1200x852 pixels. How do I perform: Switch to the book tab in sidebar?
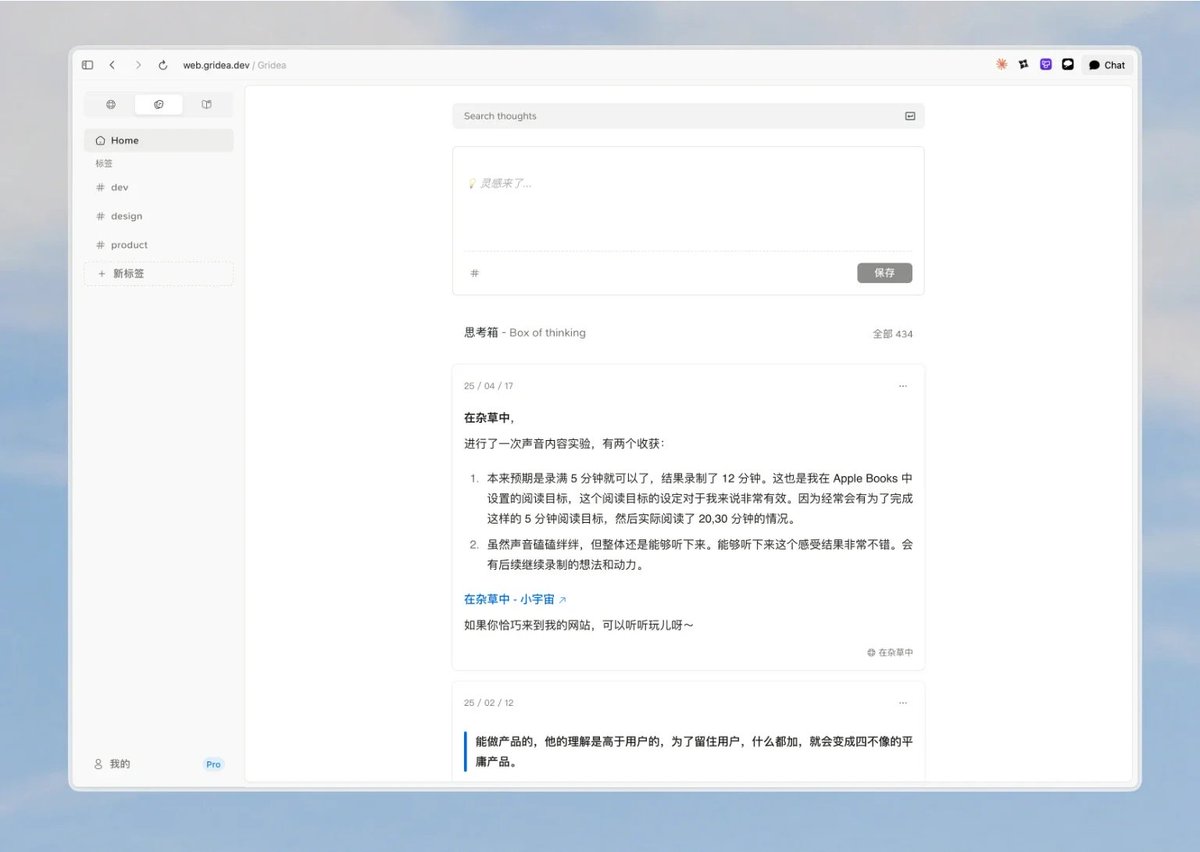pos(207,104)
